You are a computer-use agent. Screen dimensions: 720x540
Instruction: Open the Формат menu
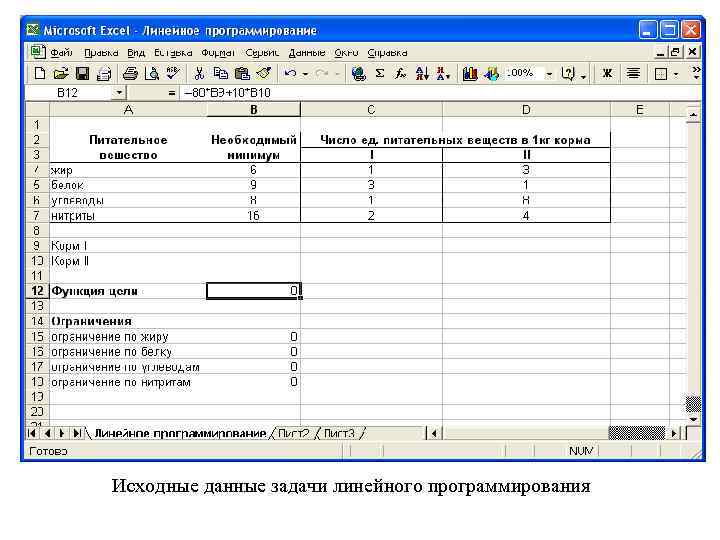(219, 53)
